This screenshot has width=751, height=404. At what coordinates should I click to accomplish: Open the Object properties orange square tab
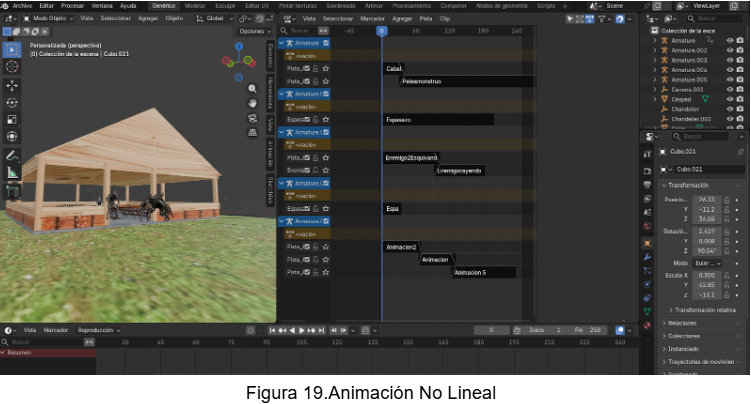(647, 243)
